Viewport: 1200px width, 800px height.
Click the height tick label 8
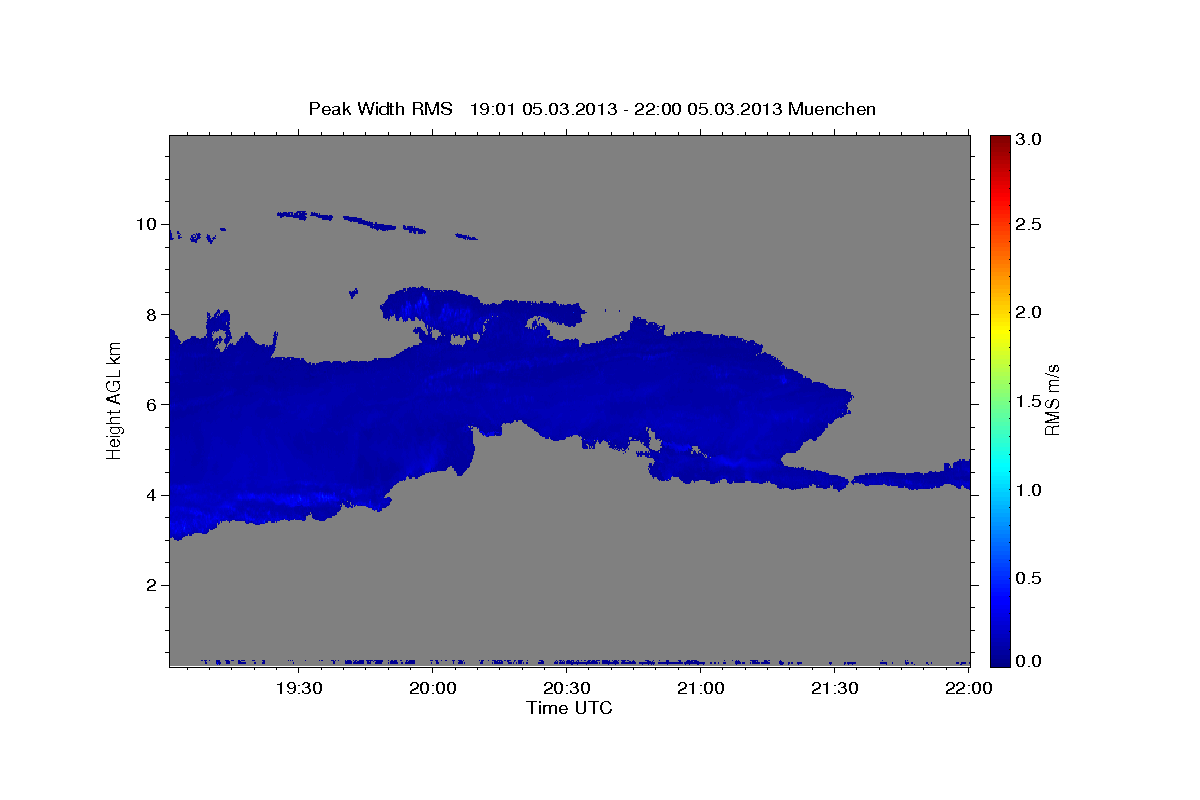(154, 314)
